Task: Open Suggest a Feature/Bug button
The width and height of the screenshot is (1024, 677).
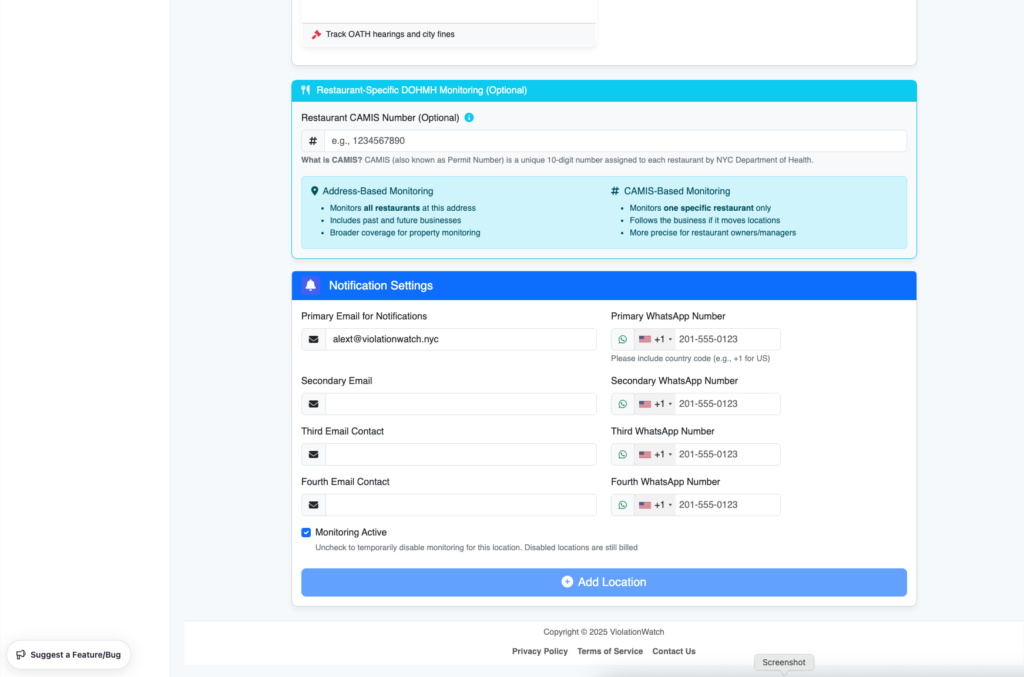Action: 69,655
